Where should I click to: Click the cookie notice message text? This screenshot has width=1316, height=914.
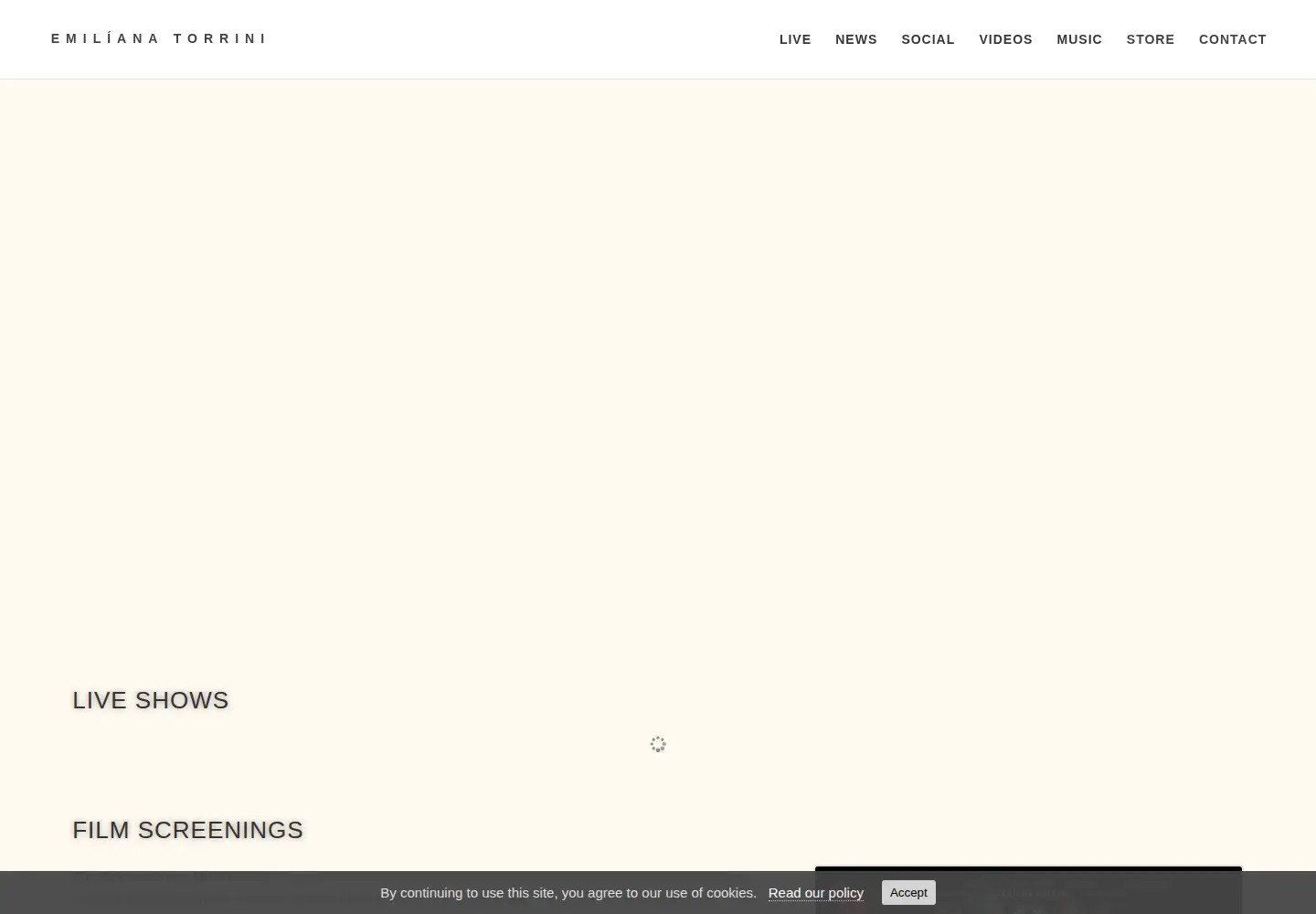(x=568, y=893)
